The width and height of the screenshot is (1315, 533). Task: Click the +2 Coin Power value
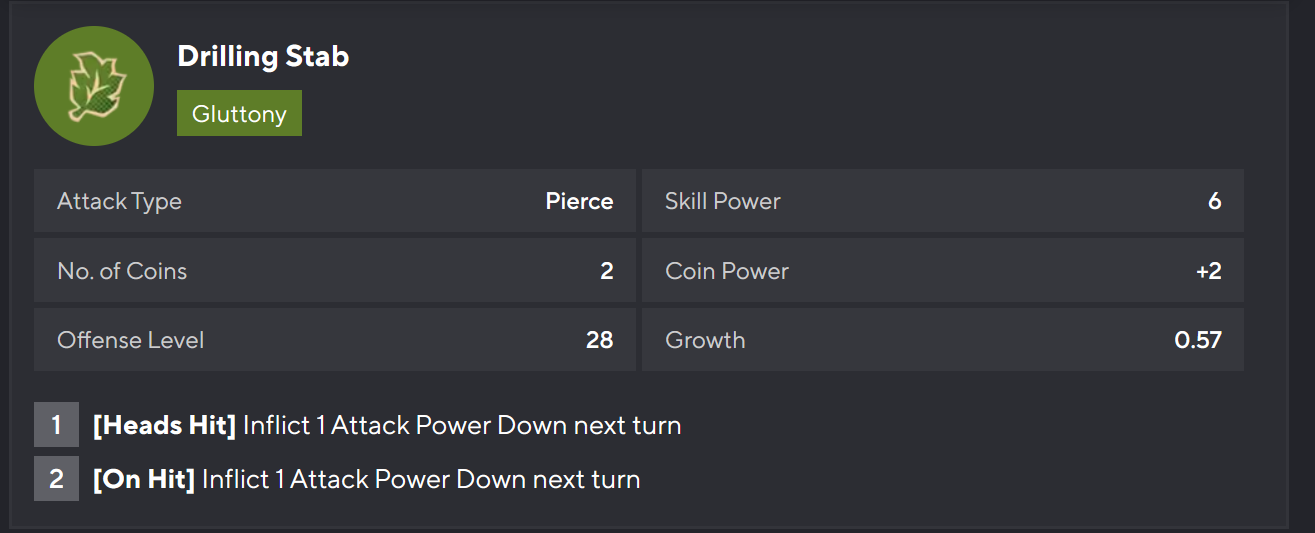(1208, 271)
